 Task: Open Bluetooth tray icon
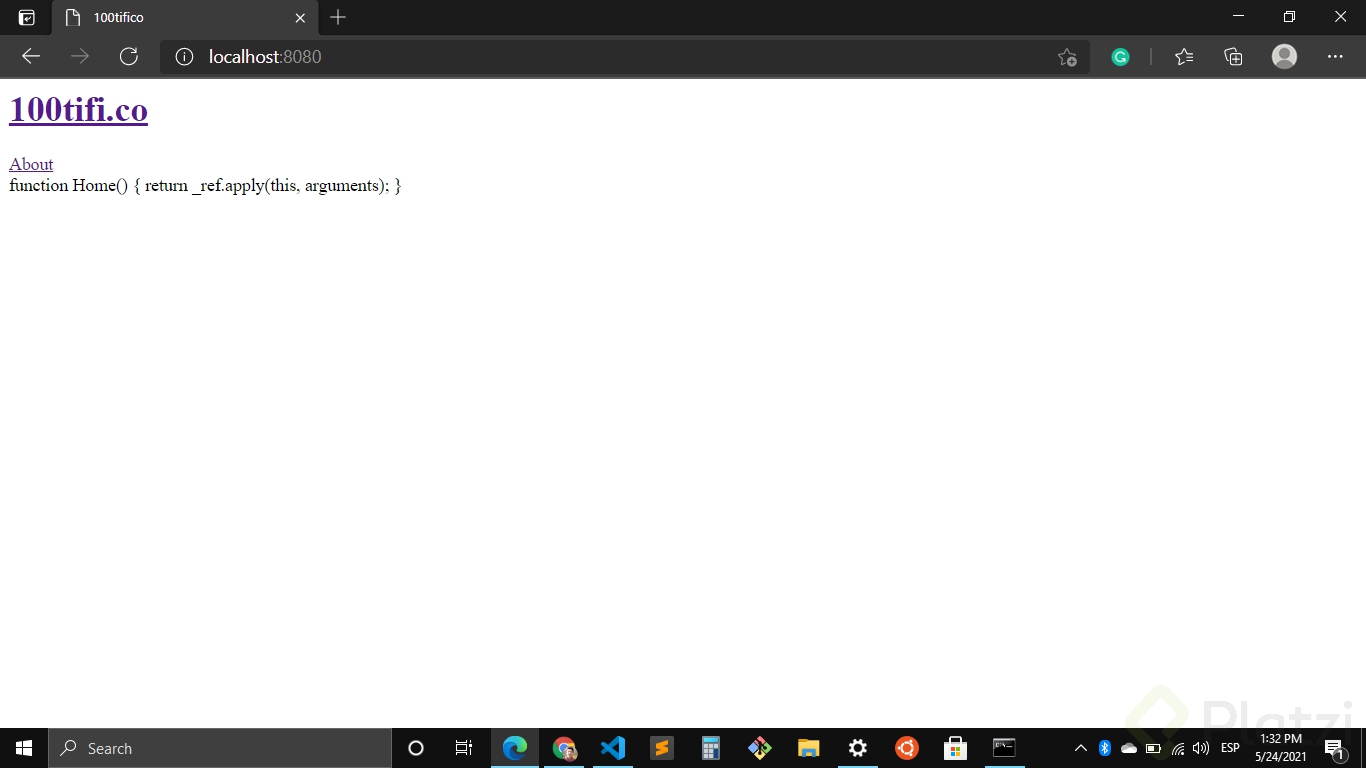click(1105, 748)
